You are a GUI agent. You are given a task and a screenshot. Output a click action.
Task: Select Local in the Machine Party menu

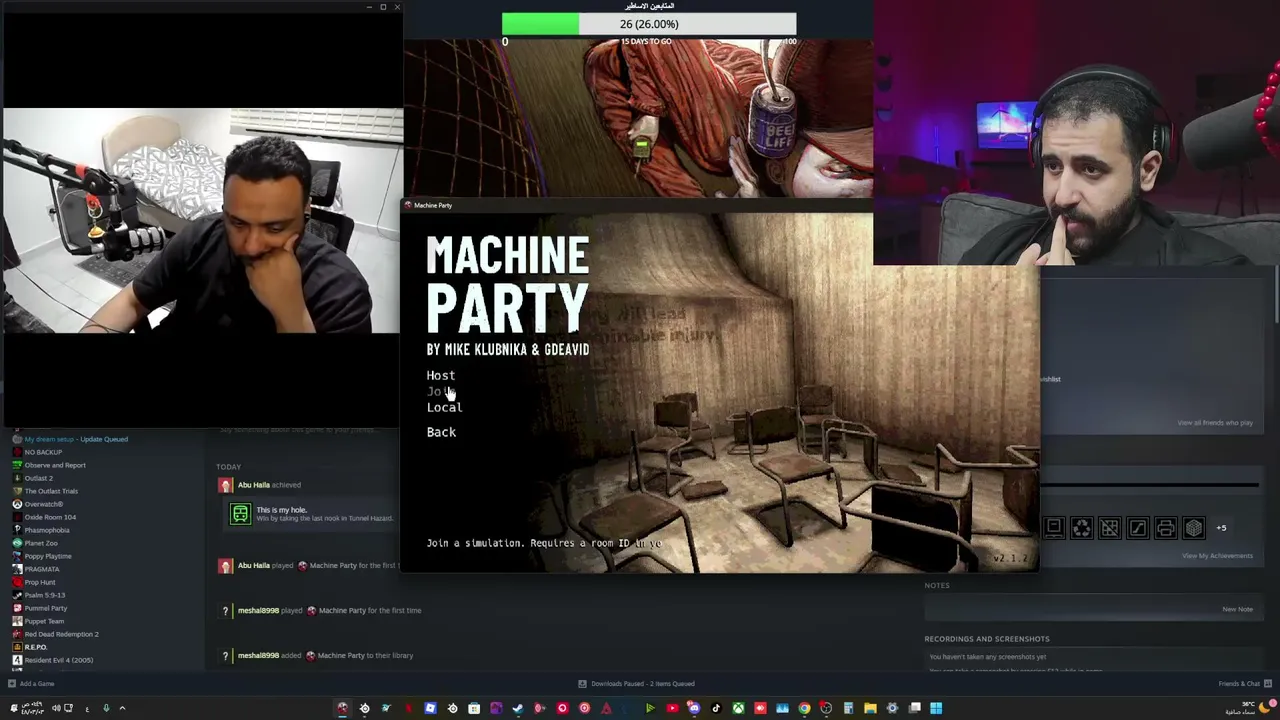(444, 407)
